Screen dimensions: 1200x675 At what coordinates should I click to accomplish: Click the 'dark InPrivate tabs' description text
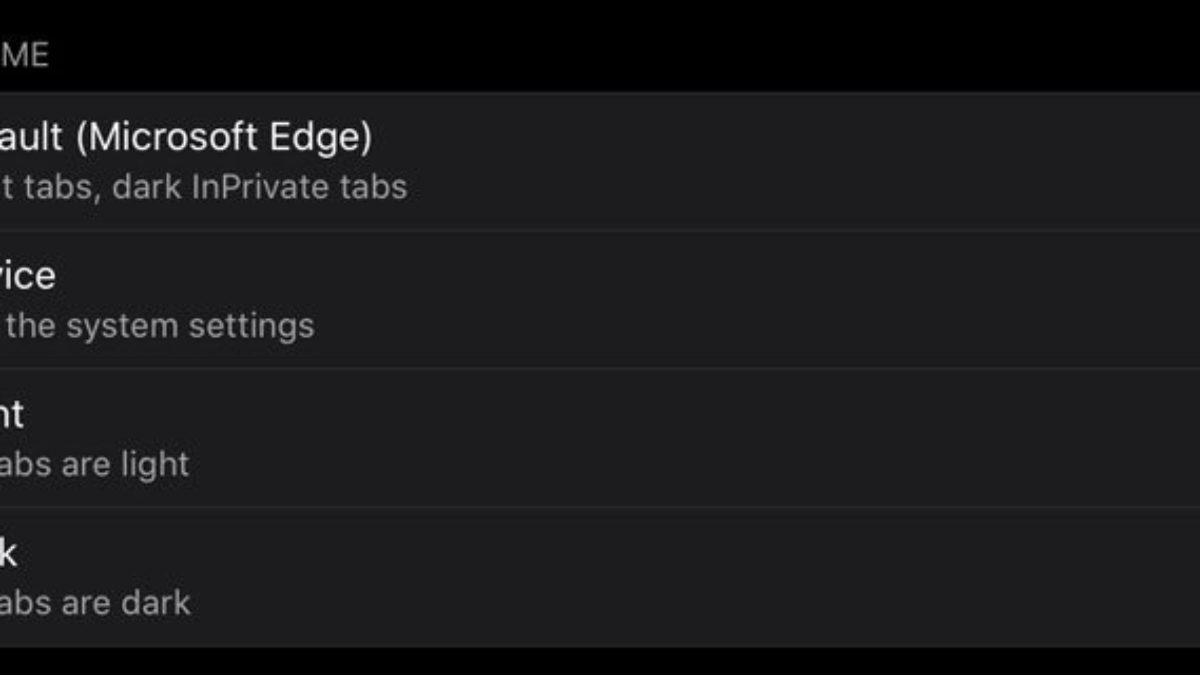[x=259, y=187]
